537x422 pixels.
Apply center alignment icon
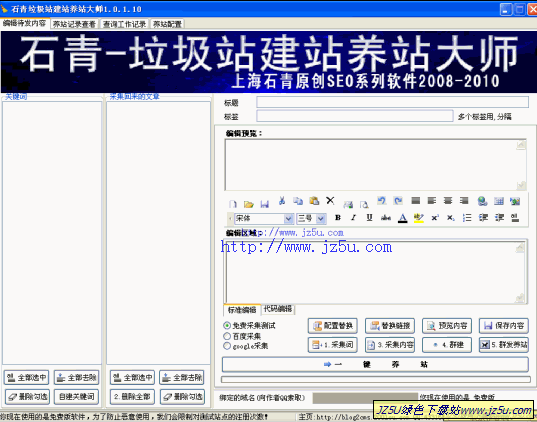448,201
